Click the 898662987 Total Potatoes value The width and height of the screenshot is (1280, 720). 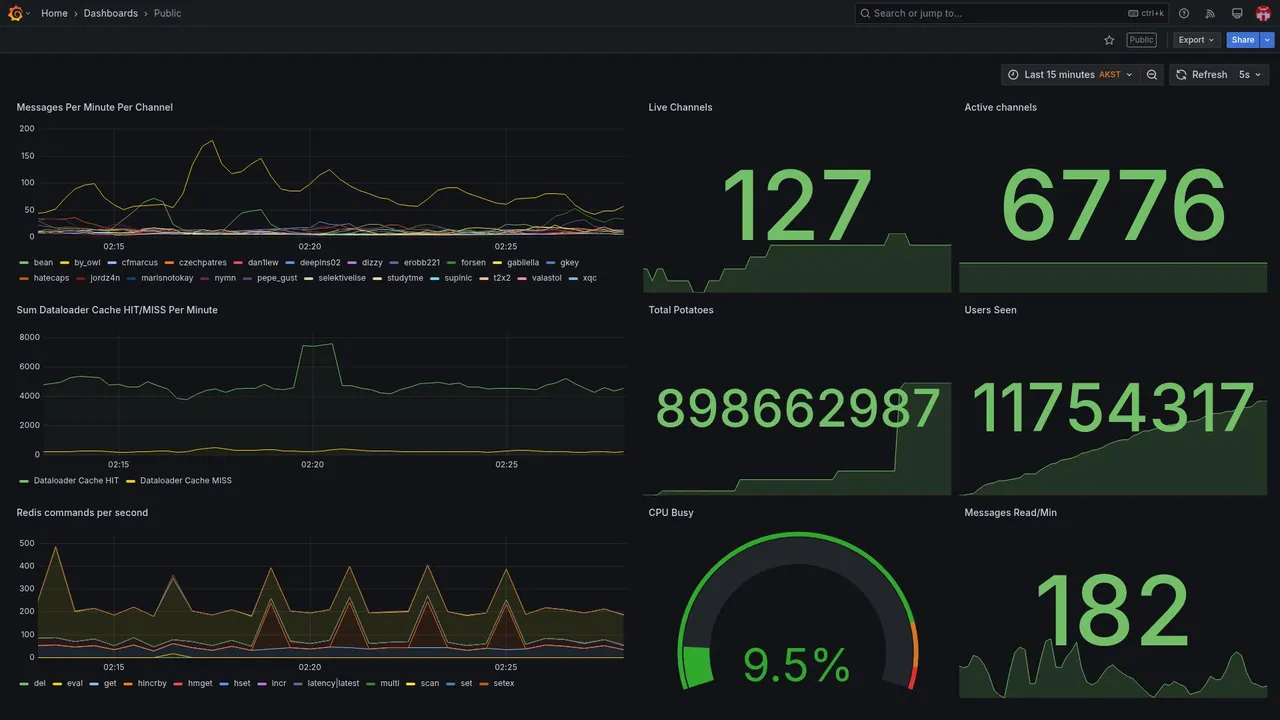pyautogui.click(x=797, y=409)
